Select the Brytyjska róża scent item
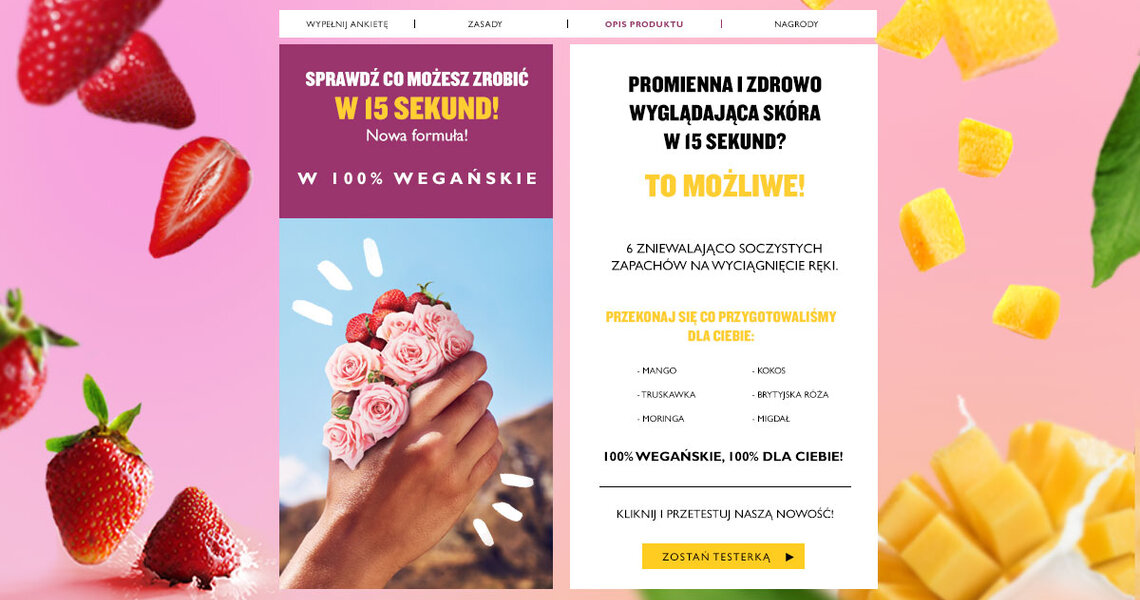 [x=790, y=394]
